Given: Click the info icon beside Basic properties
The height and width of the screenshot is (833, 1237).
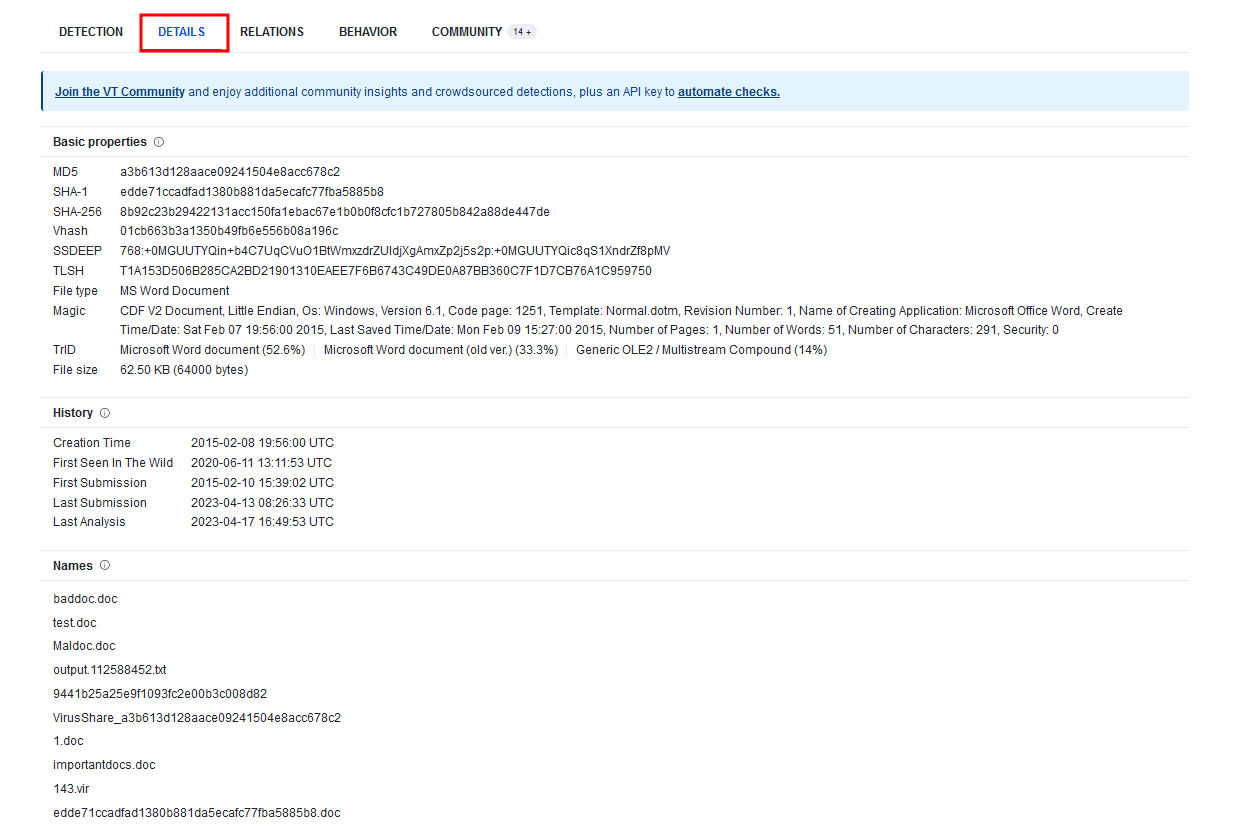Looking at the screenshot, I should [157, 141].
